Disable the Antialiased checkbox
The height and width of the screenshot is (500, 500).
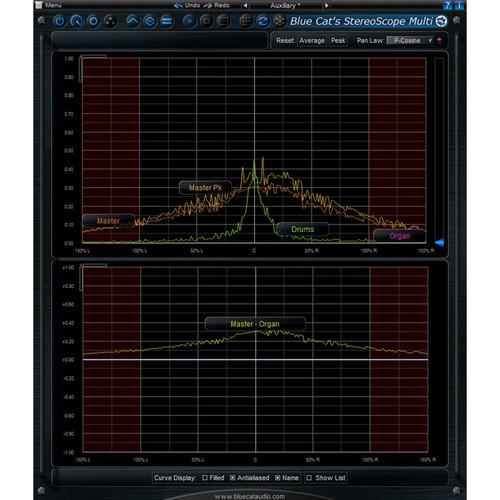[x=232, y=478]
